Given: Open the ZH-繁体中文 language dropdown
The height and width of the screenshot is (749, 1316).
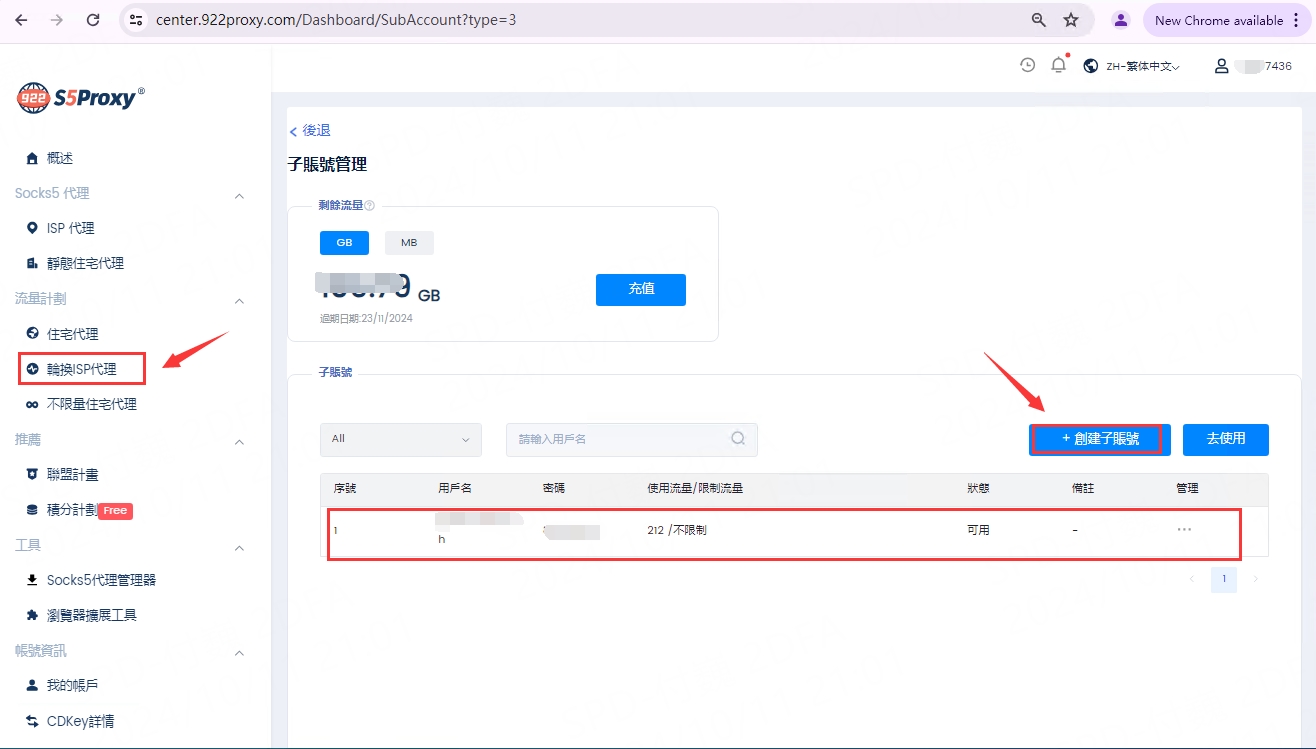Looking at the screenshot, I should [1132, 66].
